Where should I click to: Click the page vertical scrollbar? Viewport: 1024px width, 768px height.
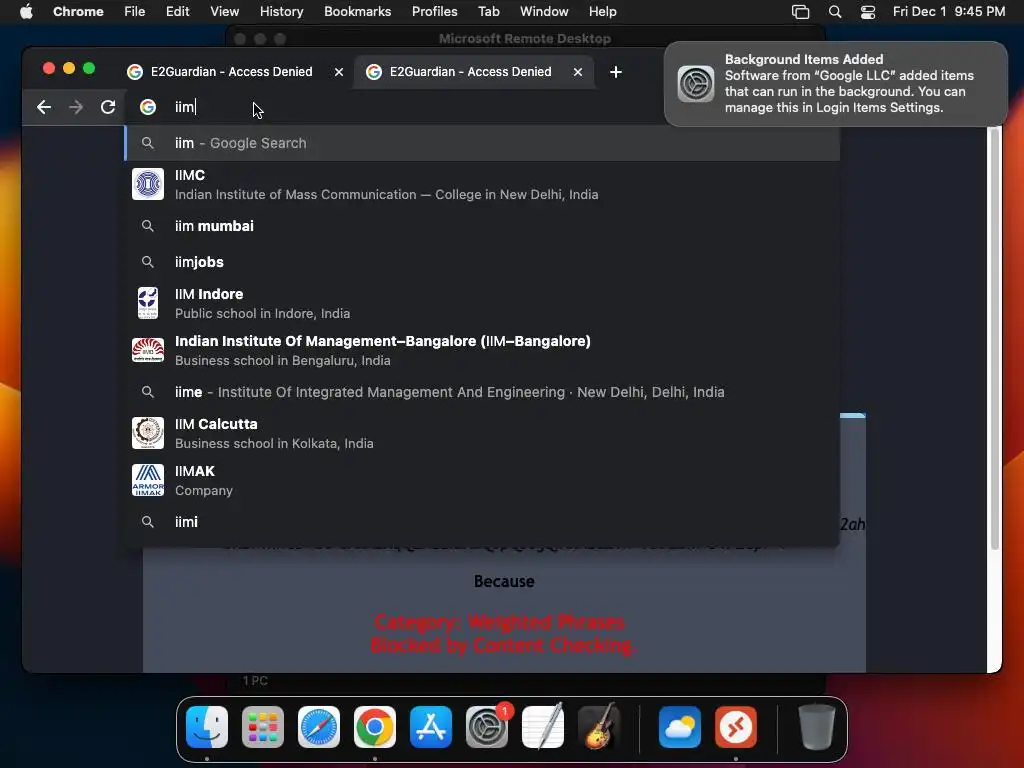click(x=995, y=340)
